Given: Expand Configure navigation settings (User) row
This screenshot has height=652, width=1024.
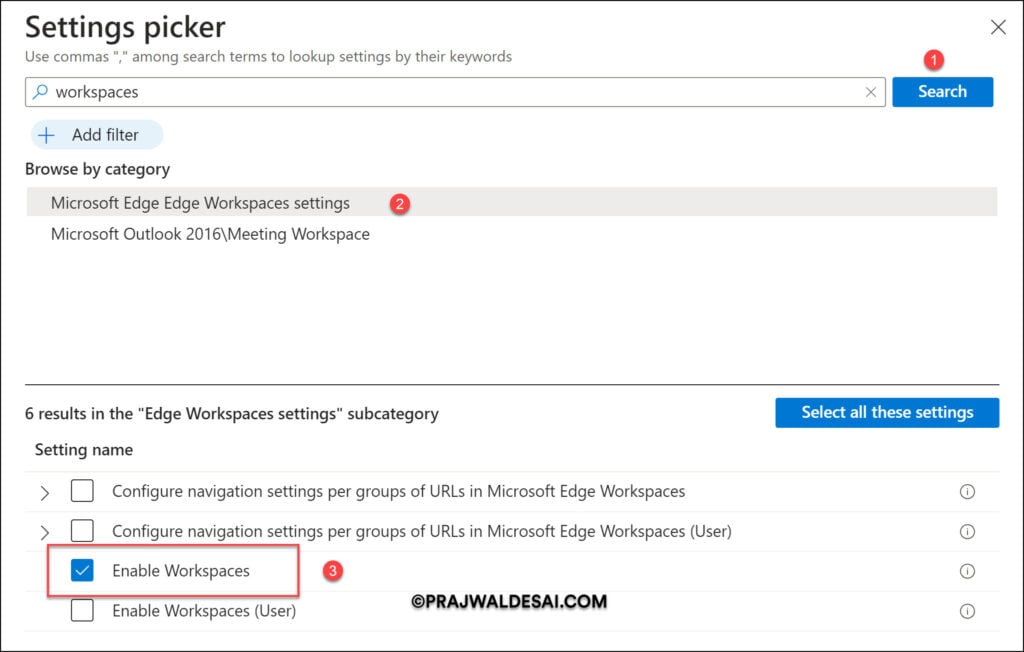Looking at the screenshot, I should point(44,532).
